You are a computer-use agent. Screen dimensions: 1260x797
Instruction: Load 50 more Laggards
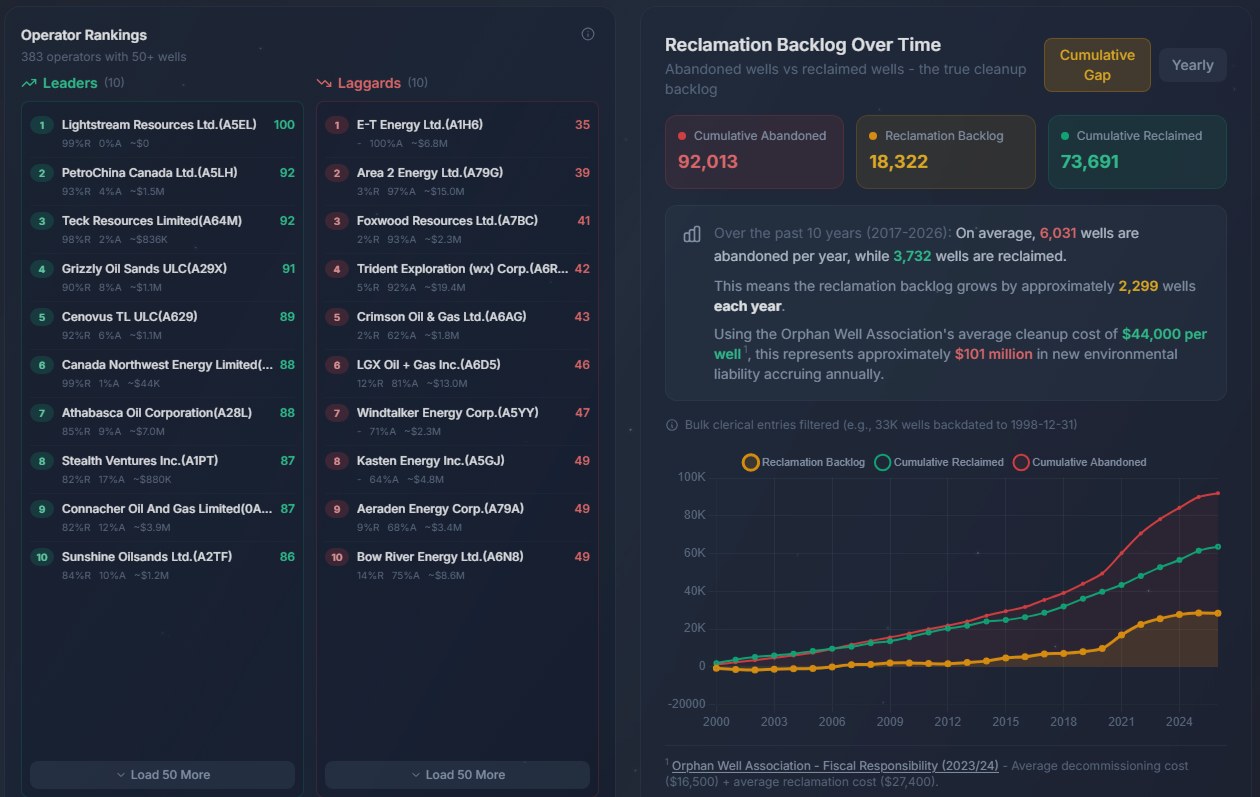[x=457, y=775]
